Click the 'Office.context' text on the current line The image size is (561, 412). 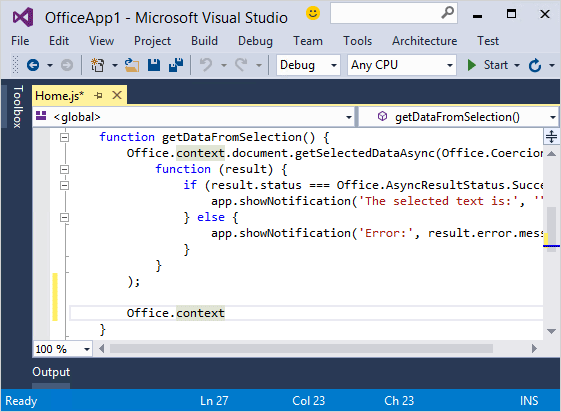click(x=175, y=313)
